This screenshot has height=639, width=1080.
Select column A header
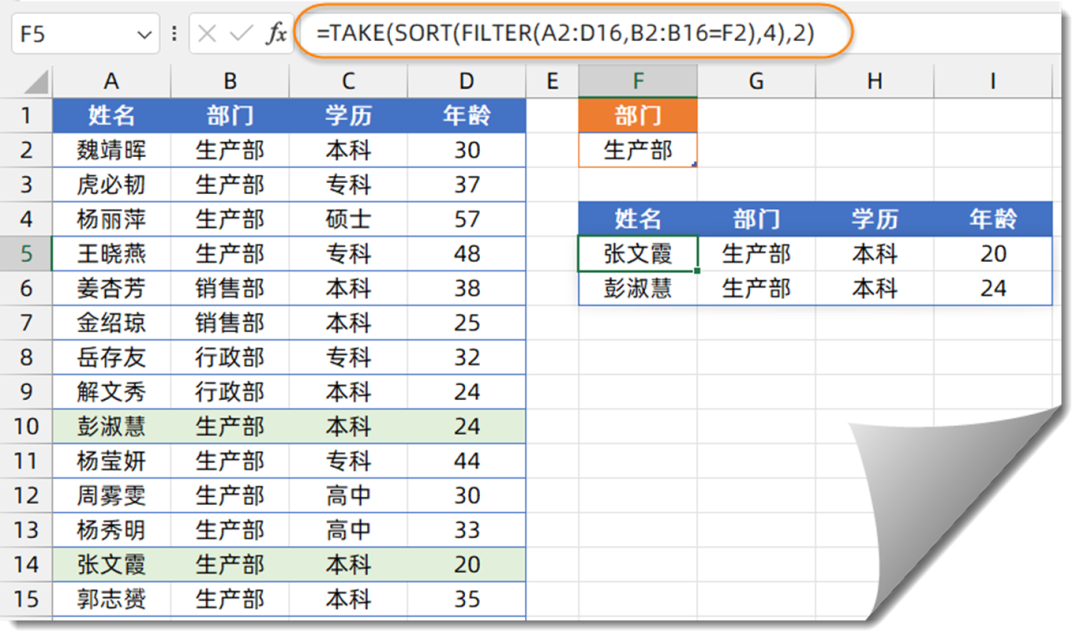[111, 82]
